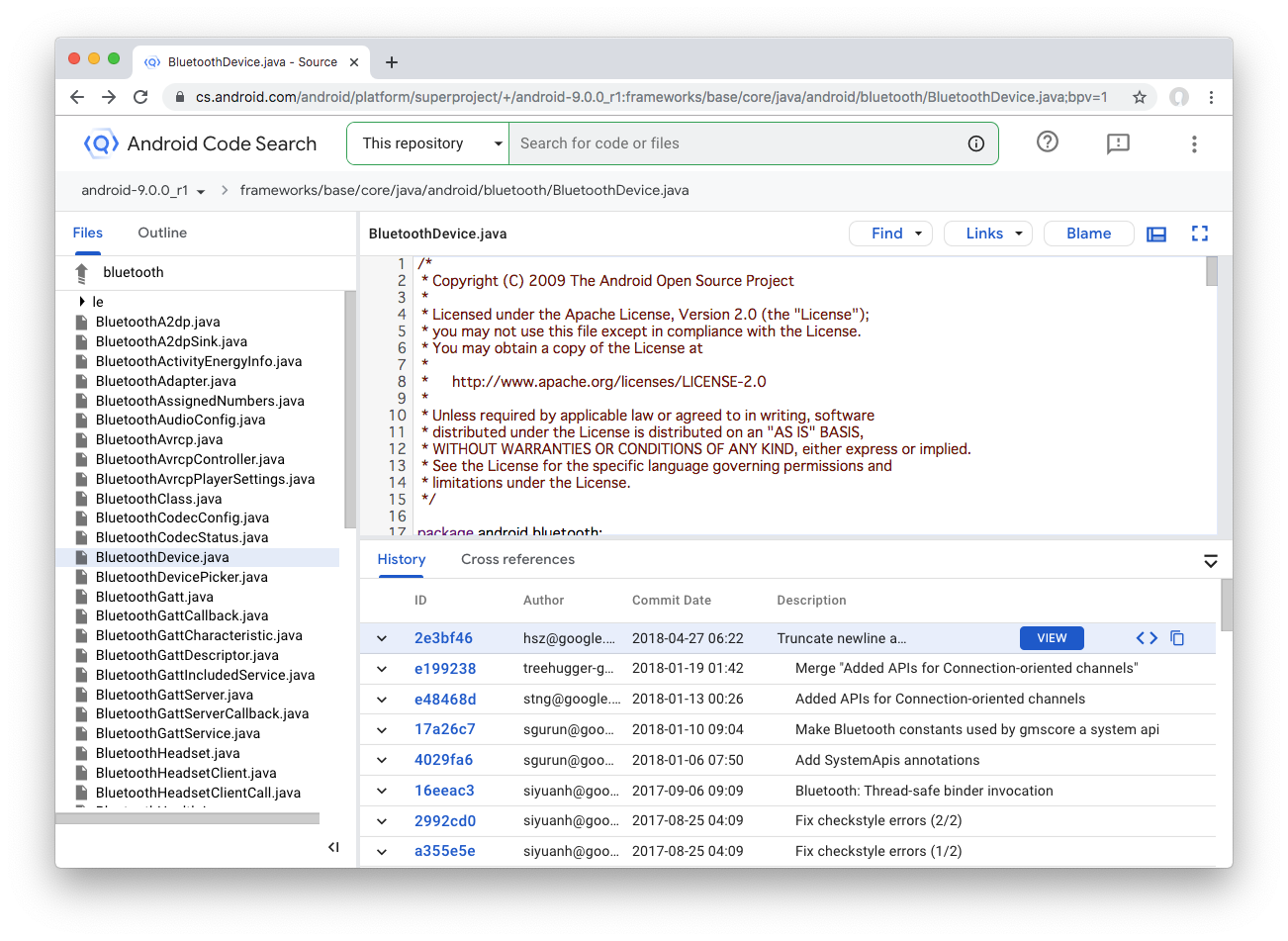Viewport: 1288px width, 941px height.
Task: Collapse the file tree side panel
Action: click(333, 847)
